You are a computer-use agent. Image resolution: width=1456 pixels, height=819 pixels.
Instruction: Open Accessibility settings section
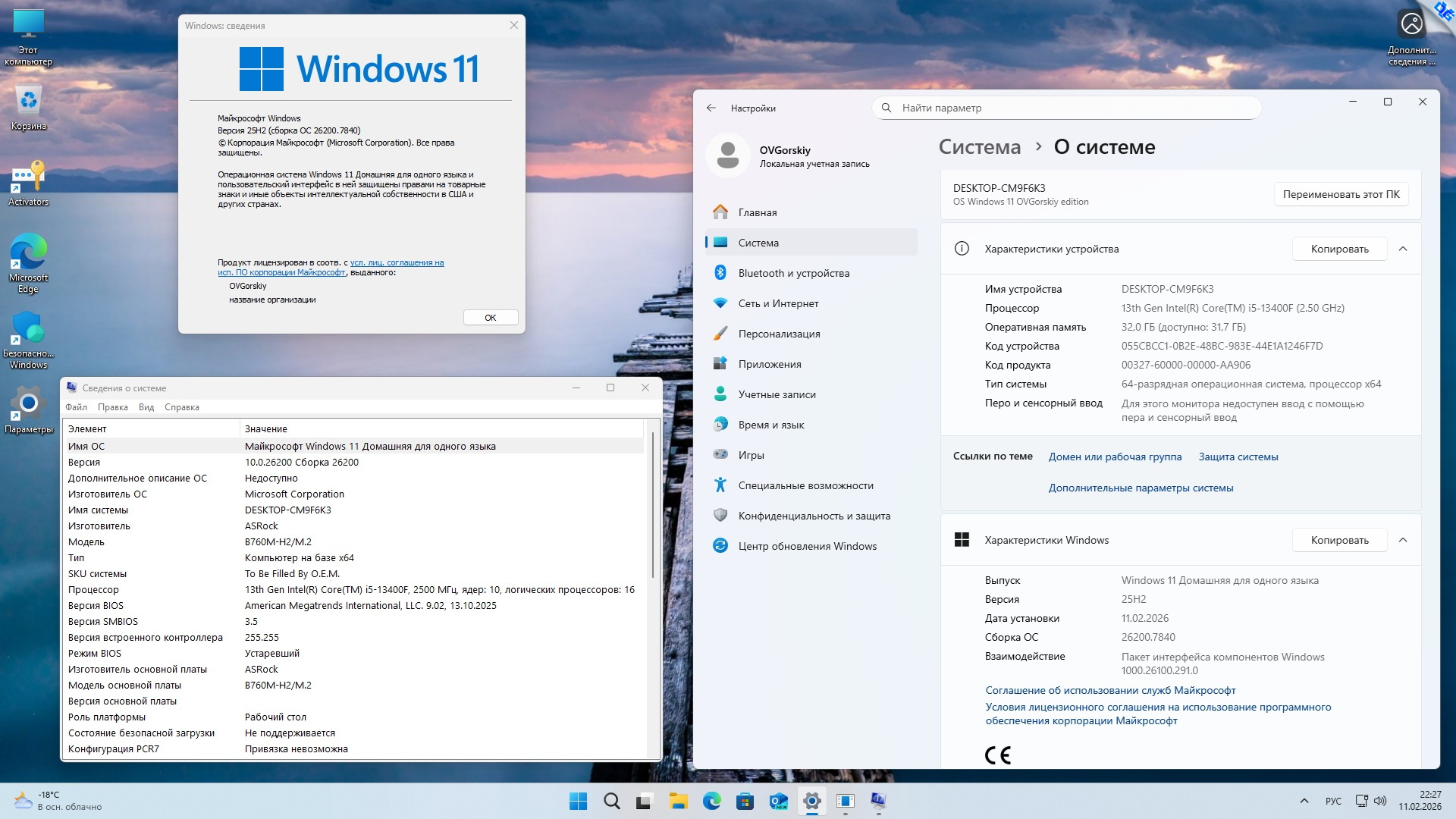(x=805, y=485)
